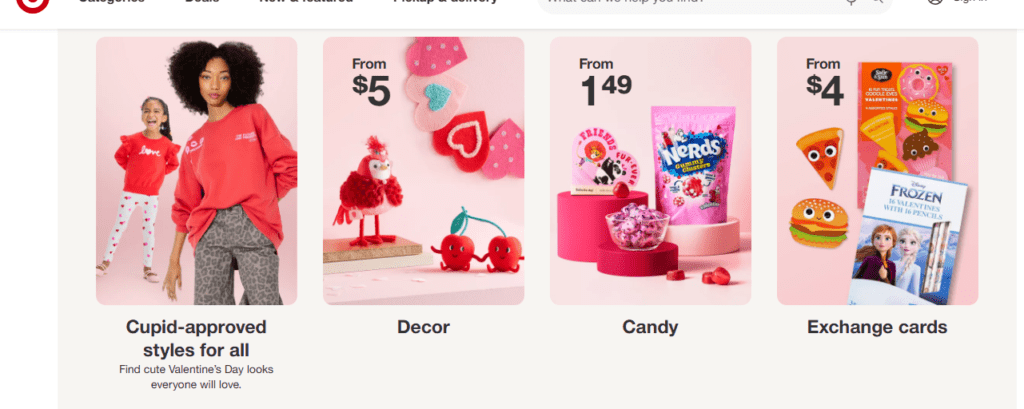Expand the New & featured menu
Viewport: 1024px width, 409px height.
click(x=306, y=2)
